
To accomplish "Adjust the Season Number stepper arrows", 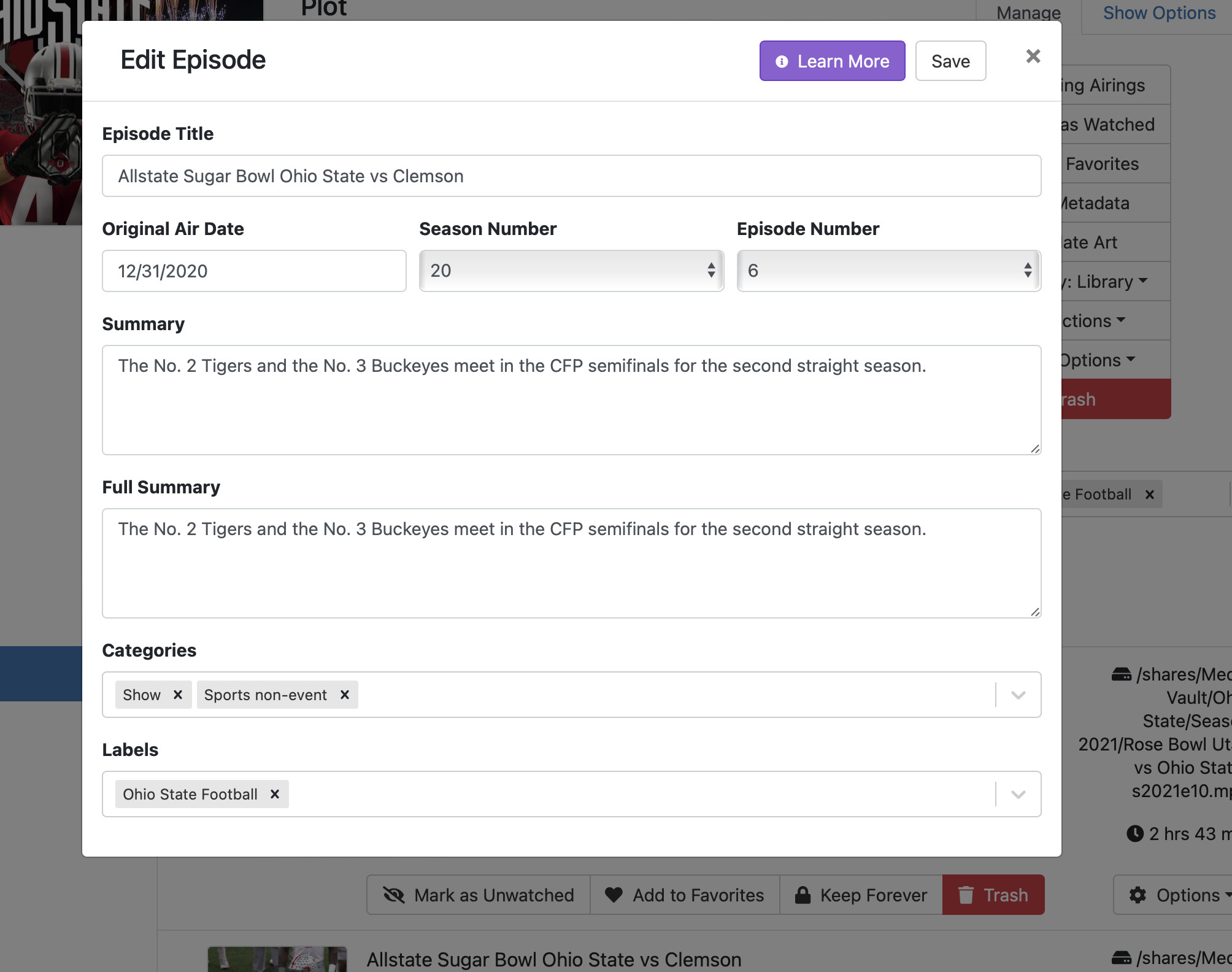I will (711, 270).
